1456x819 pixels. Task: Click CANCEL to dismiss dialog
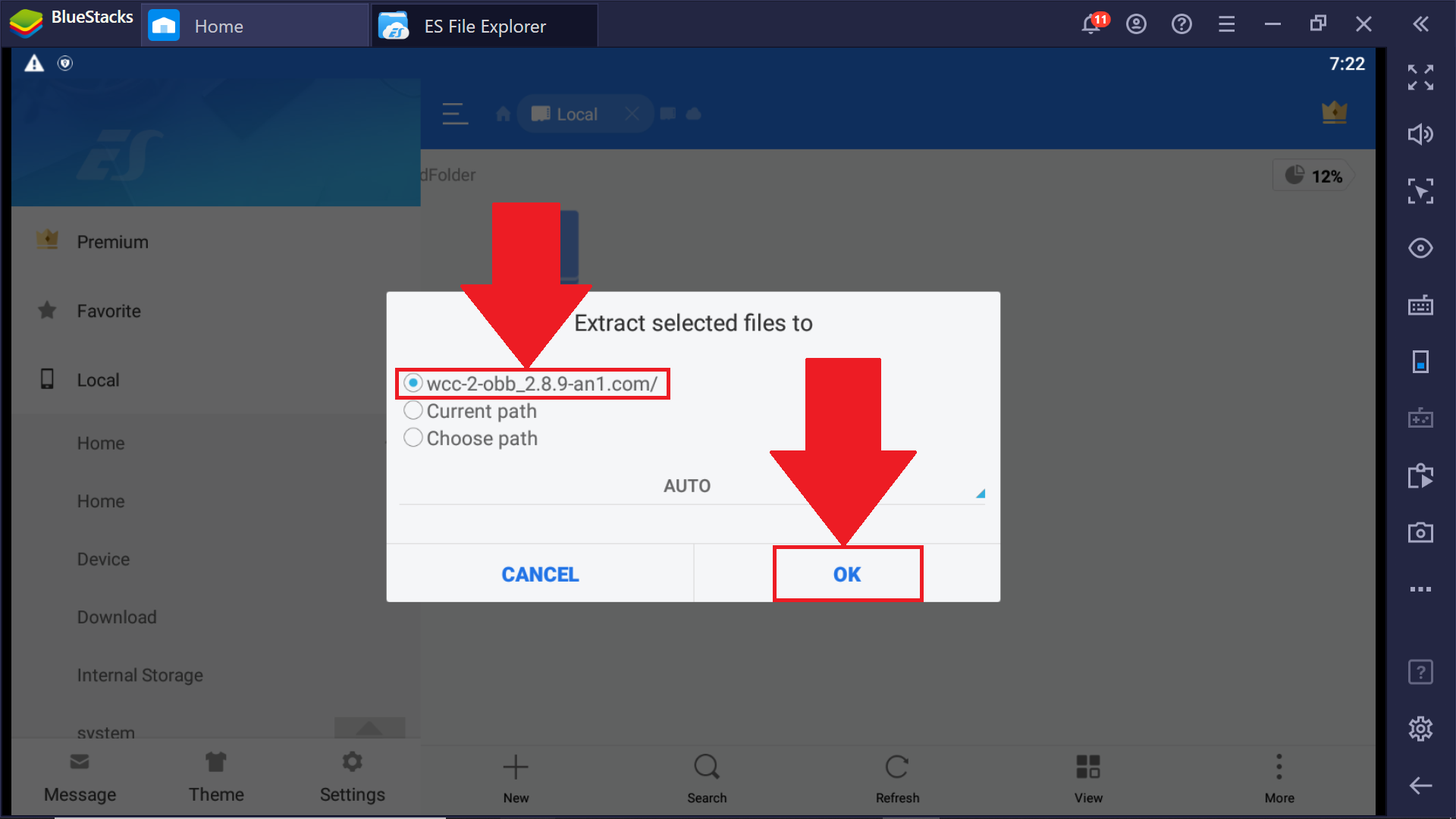[x=540, y=573]
